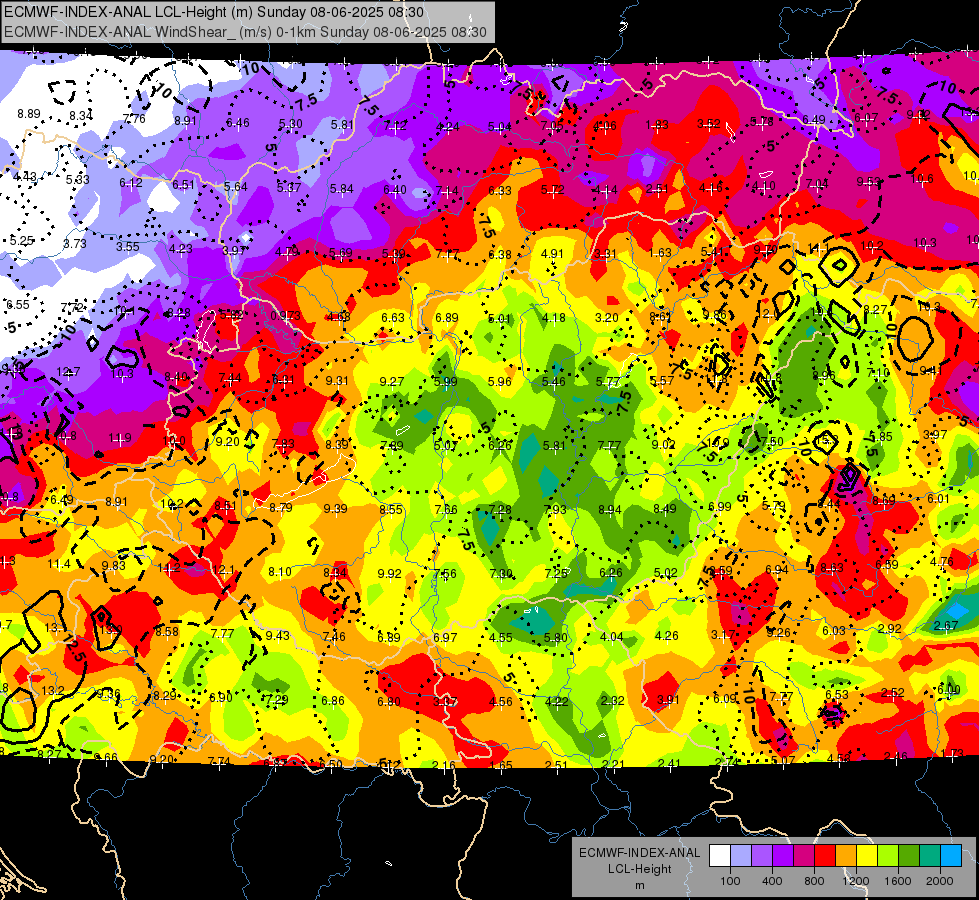Click the shear value '4.91' on the map
The height and width of the screenshot is (900, 979).
coord(552,254)
